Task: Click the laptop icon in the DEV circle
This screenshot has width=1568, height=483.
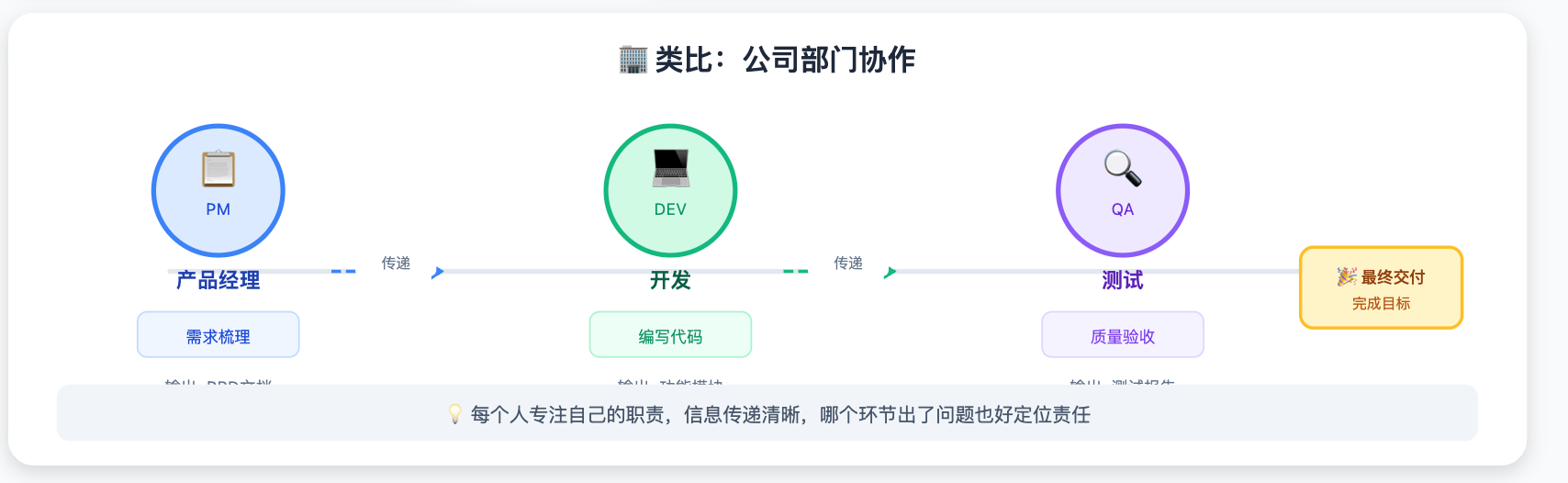Action: [671, 168]
